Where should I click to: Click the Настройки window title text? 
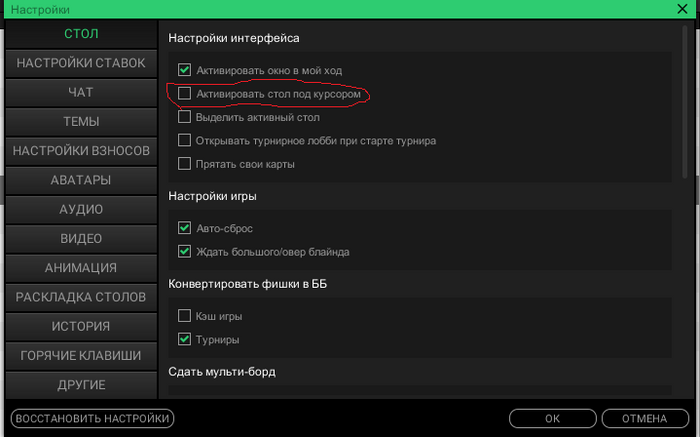coord(40,9)
